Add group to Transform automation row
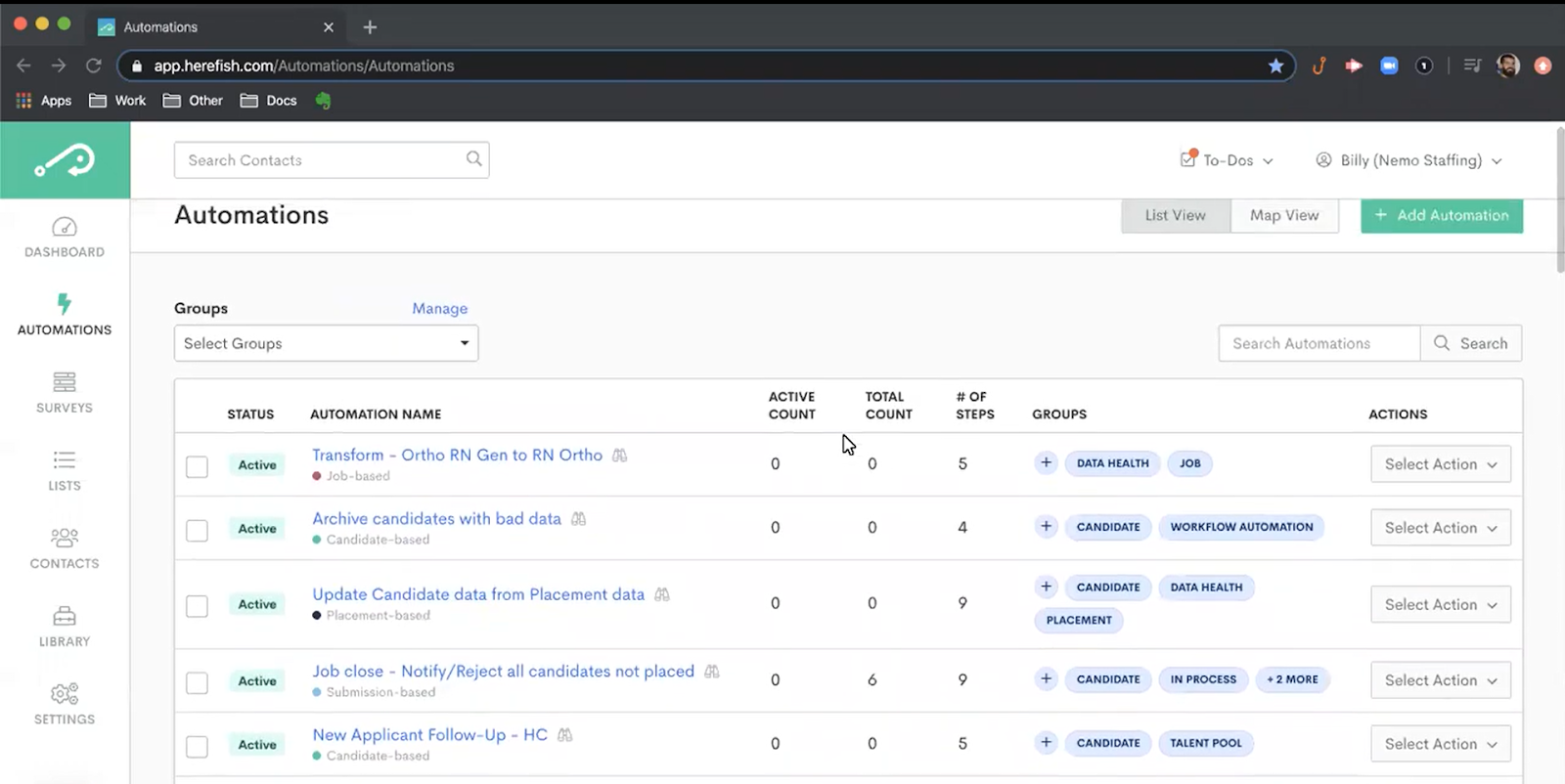The width and height of the screenshot is (1565, 784). point(1046,462)
